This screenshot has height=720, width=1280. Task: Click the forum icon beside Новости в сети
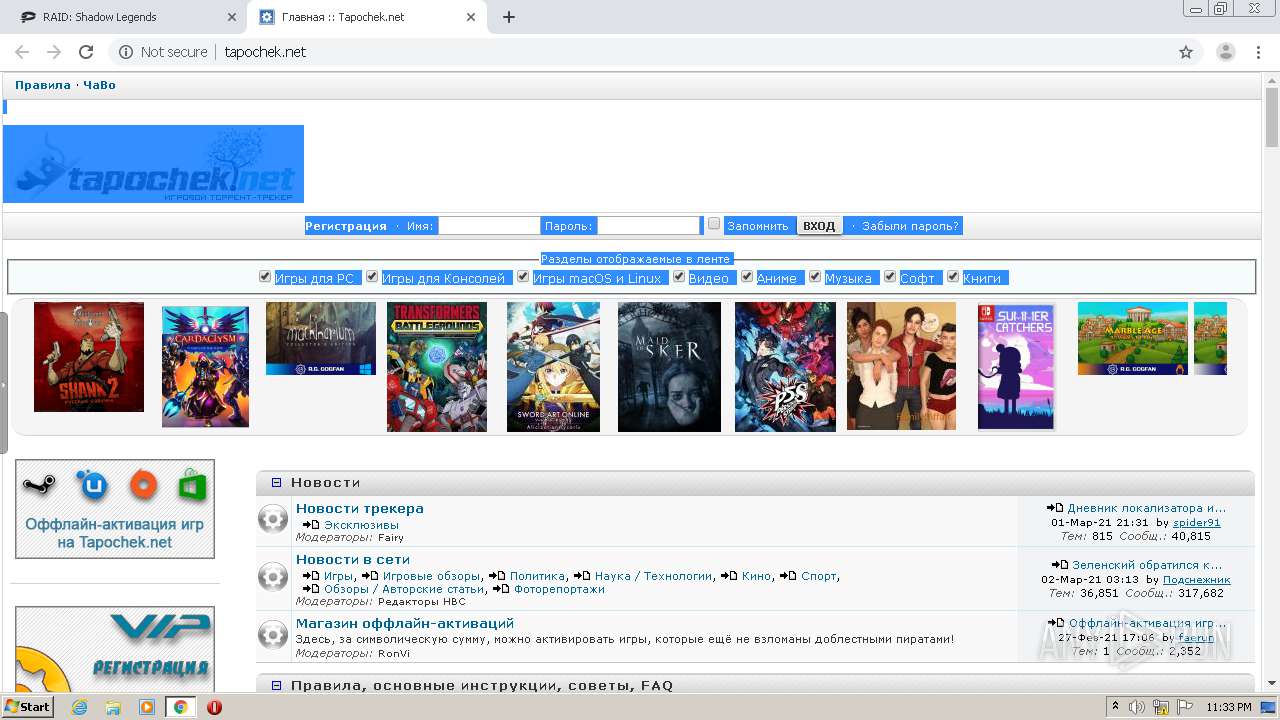coord(273,576)
